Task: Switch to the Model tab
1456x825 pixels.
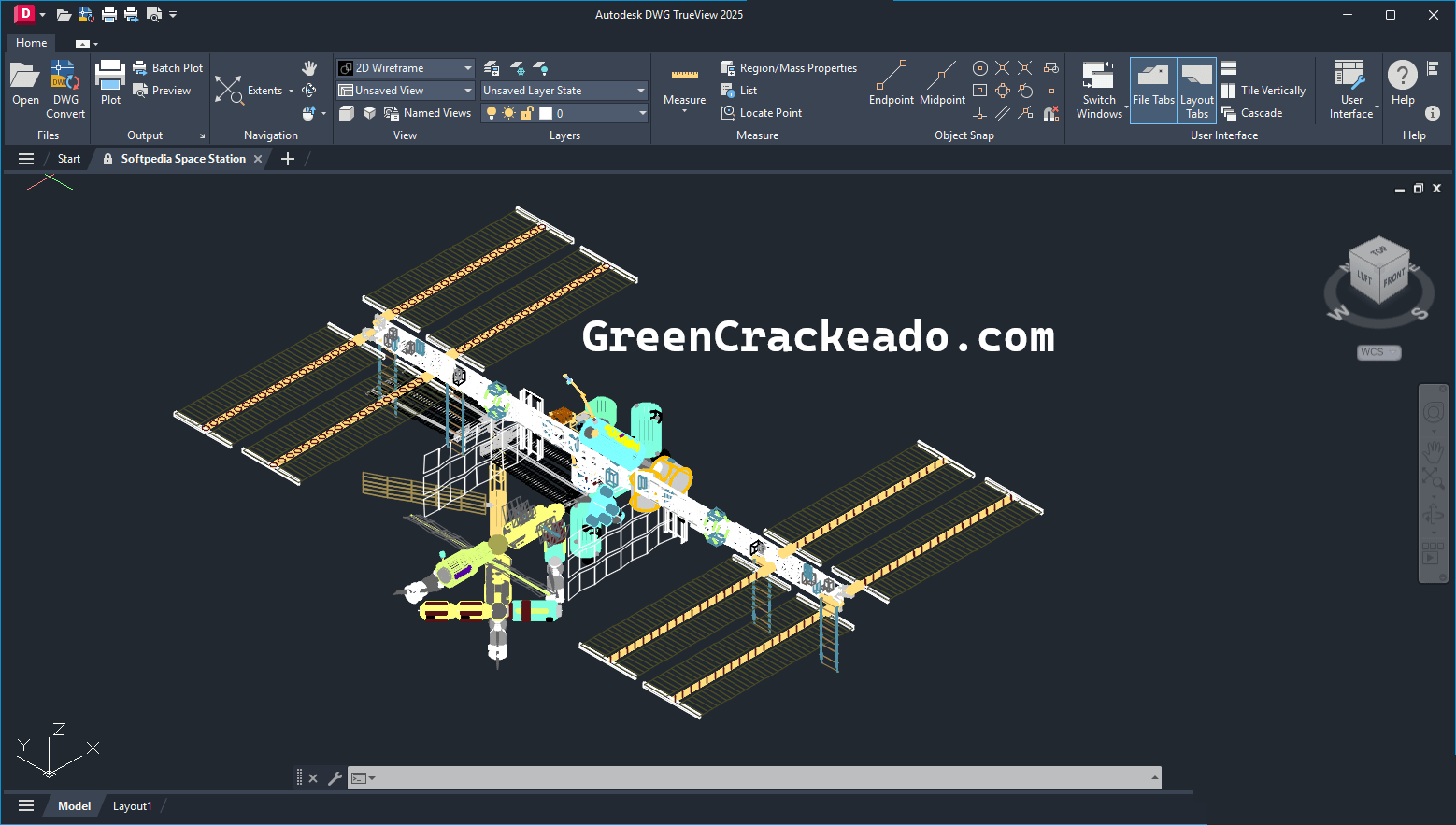Action: point(75,806)
